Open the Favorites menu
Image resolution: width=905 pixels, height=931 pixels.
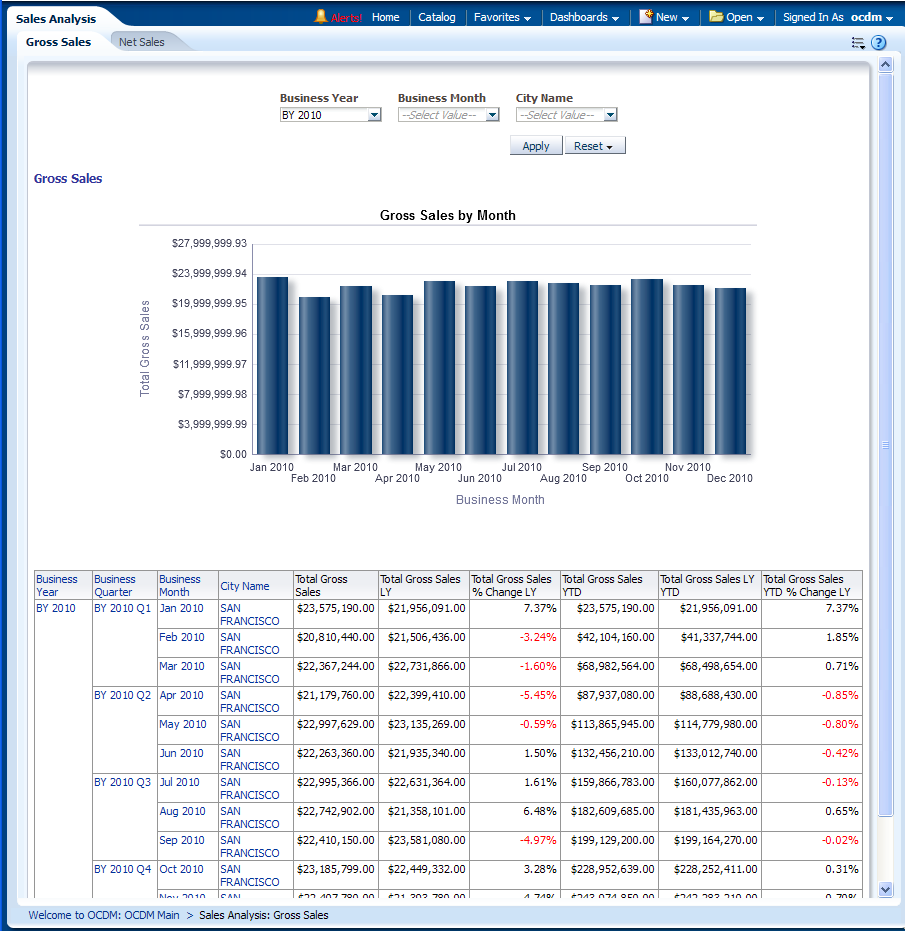click(x=502, y=17)
